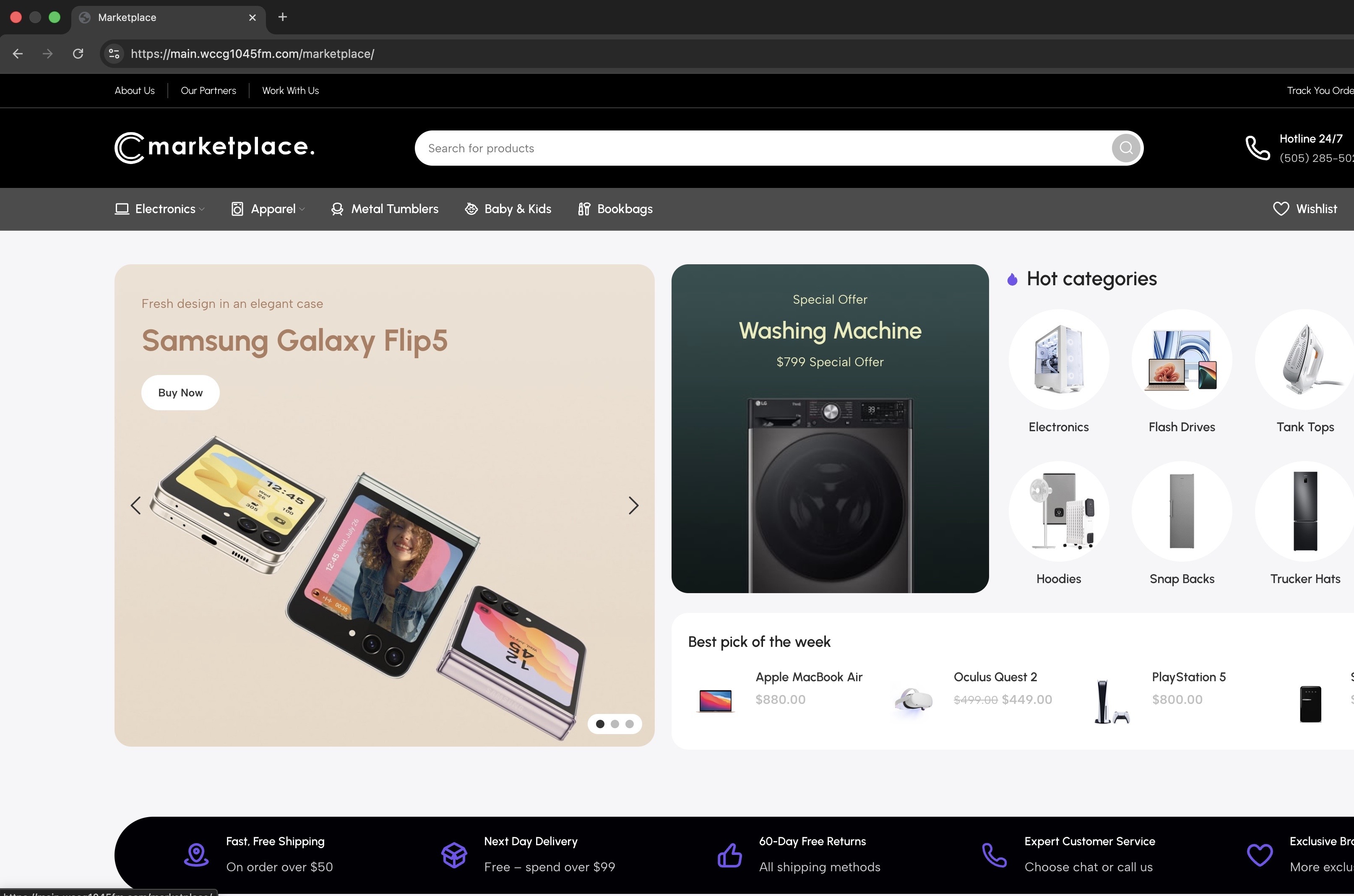Click the search magnifier icon button

coord(1125,148)
